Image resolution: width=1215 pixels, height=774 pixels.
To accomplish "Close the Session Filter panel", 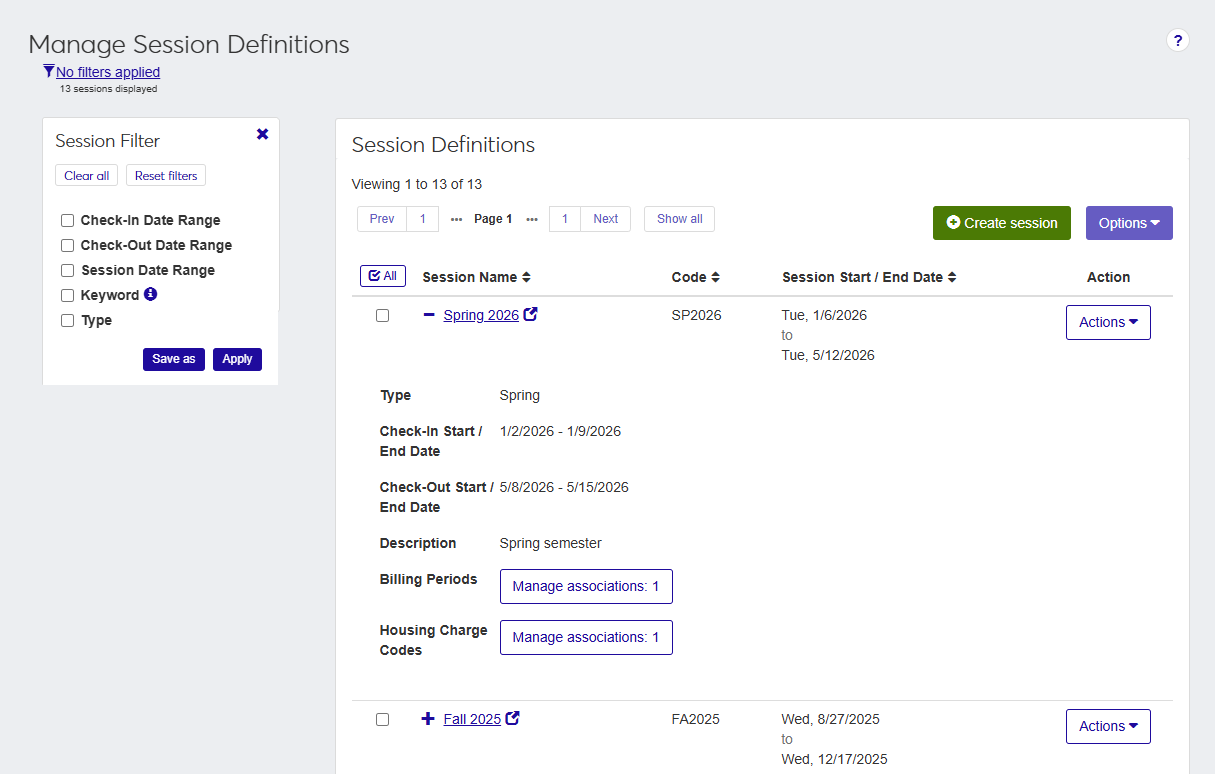I will click(262, 133).
